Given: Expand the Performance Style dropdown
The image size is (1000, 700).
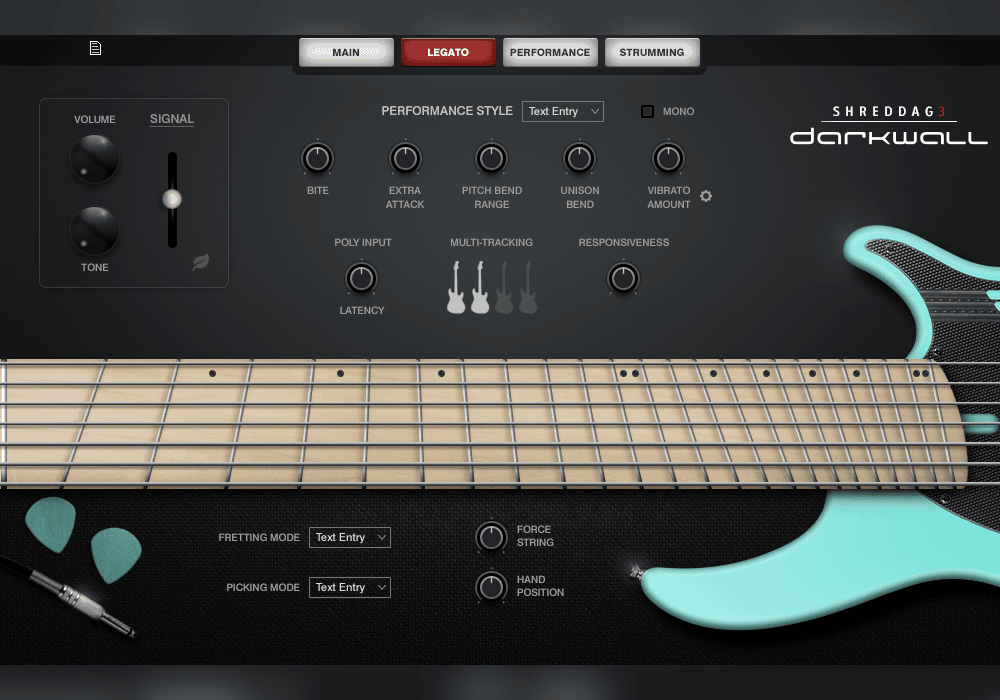Looking at the screenshot, I should click(x=562, y=111).
